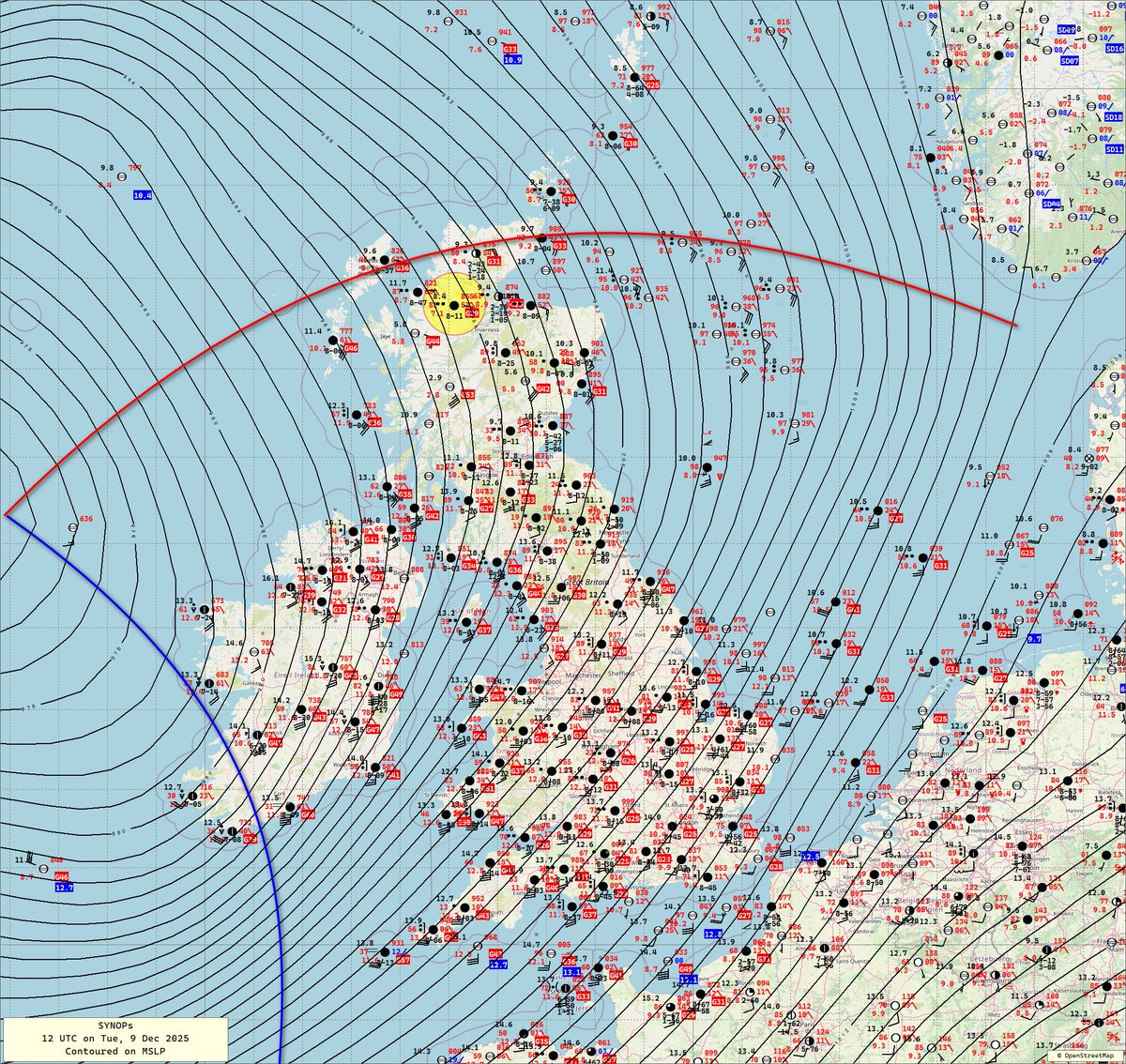
Task: Select the G44 gust box east of Skye
Action: tap(433, 341)
